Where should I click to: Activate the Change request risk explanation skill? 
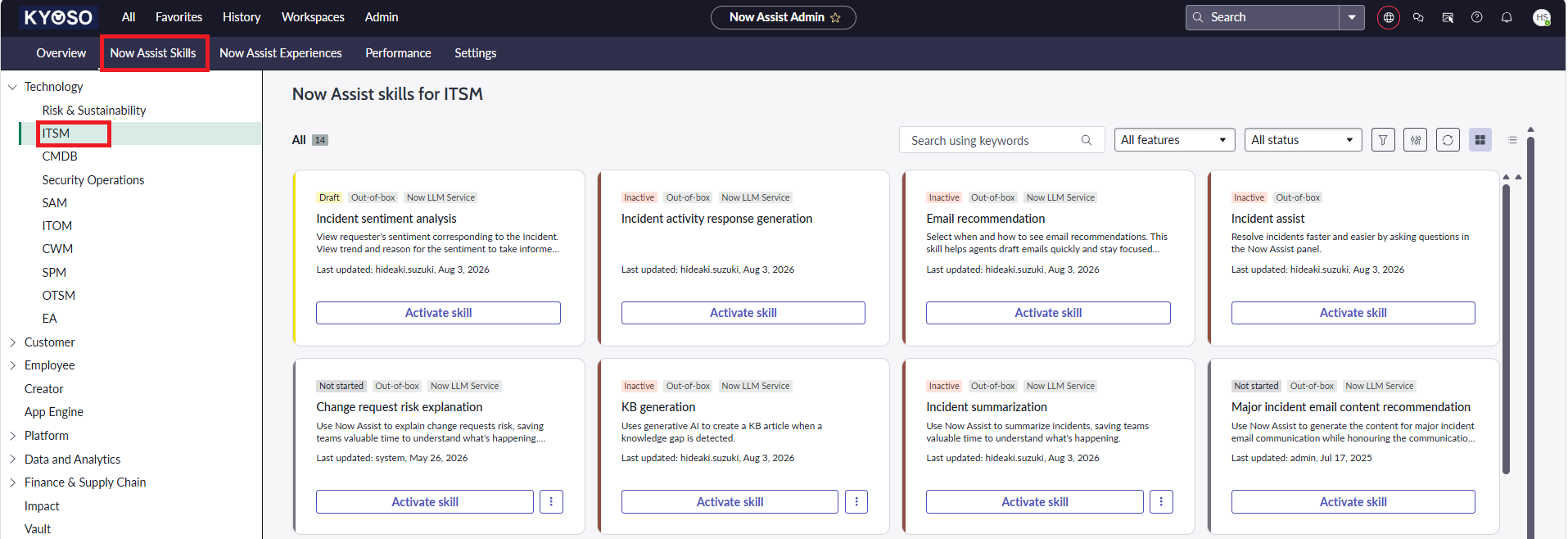click(x=425, y=501)
